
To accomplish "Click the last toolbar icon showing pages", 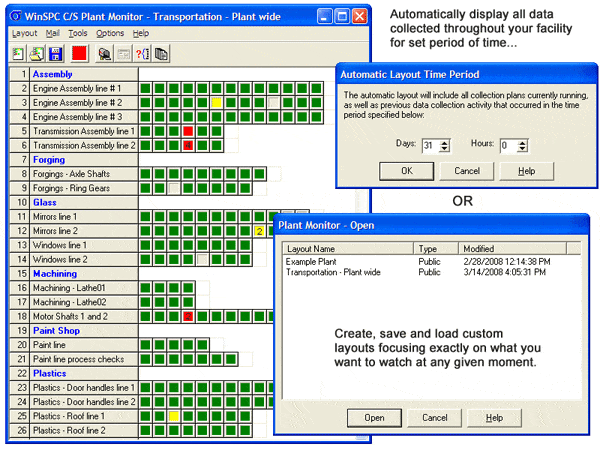I will (x=161, y=51).
